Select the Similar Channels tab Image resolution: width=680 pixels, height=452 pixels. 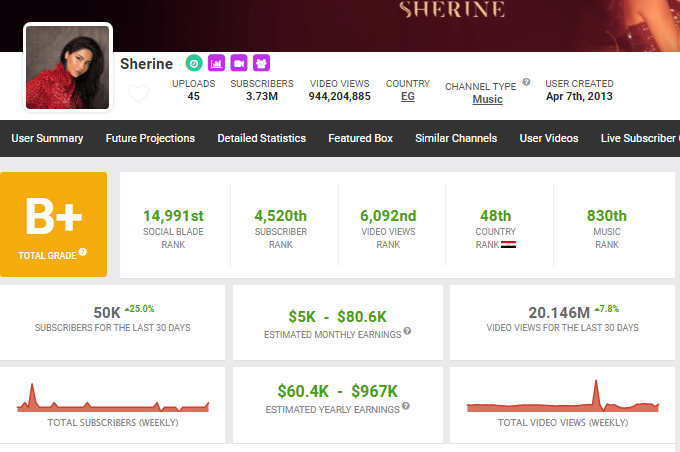coord(456,138)
